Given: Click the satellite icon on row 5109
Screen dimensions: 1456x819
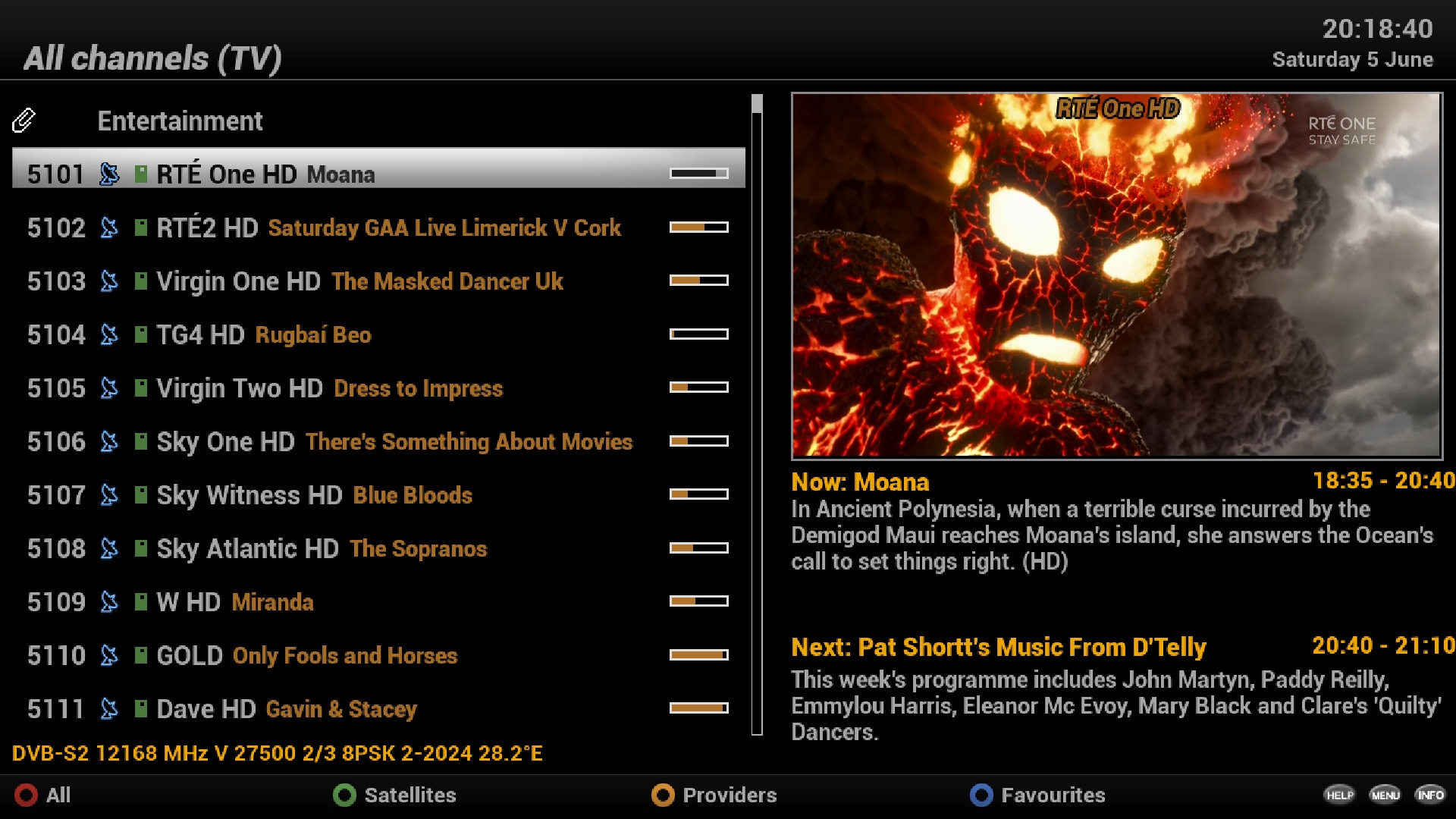Looking at the screenshot, I should (109, 601).
